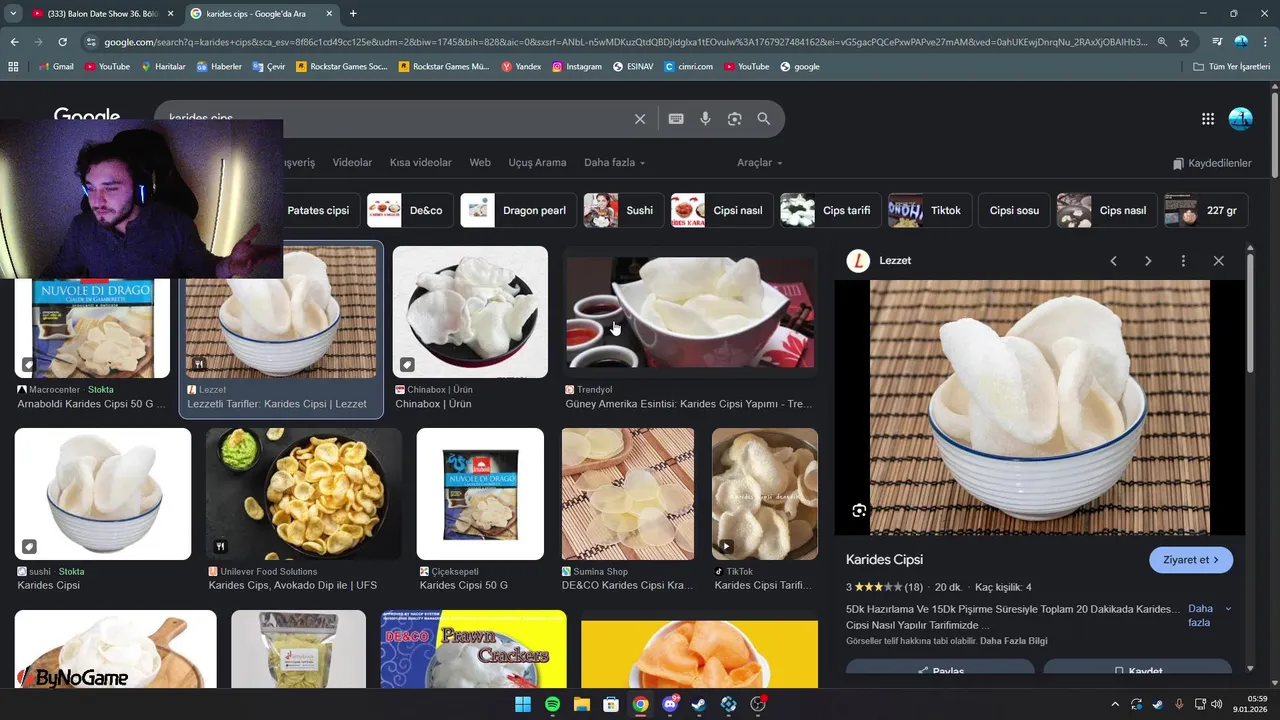
Task: Open Spotify from the taskbar
Action: [552, 704]
